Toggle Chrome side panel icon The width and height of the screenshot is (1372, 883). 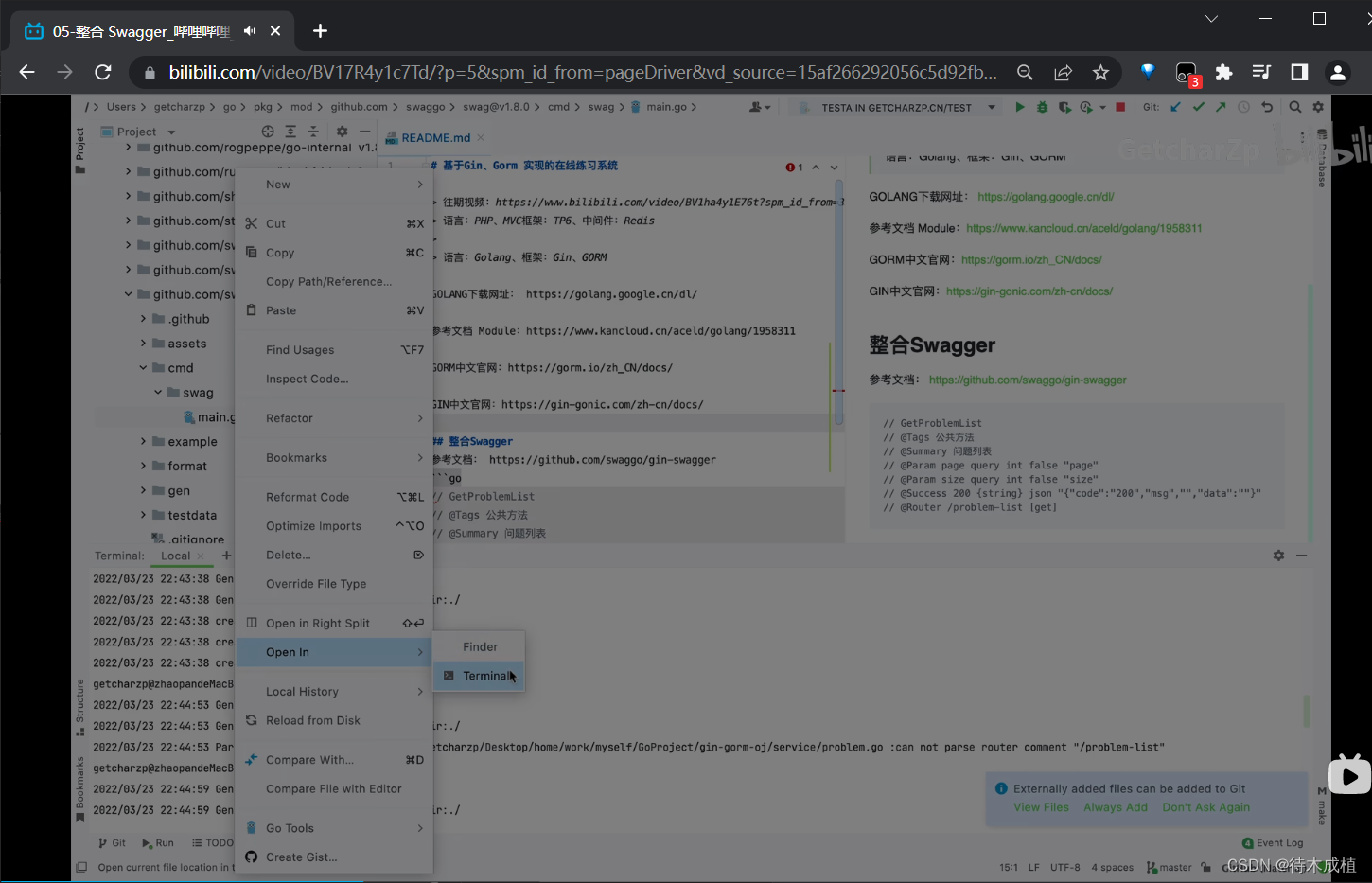tap(1299, 72)
